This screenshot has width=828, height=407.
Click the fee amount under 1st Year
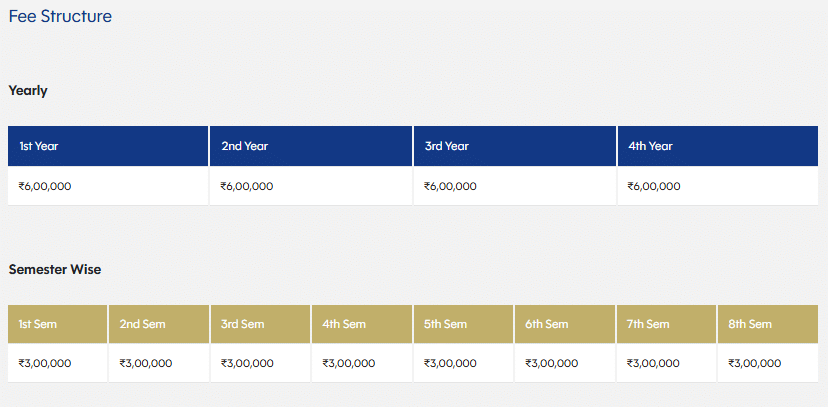click(44, 186)
